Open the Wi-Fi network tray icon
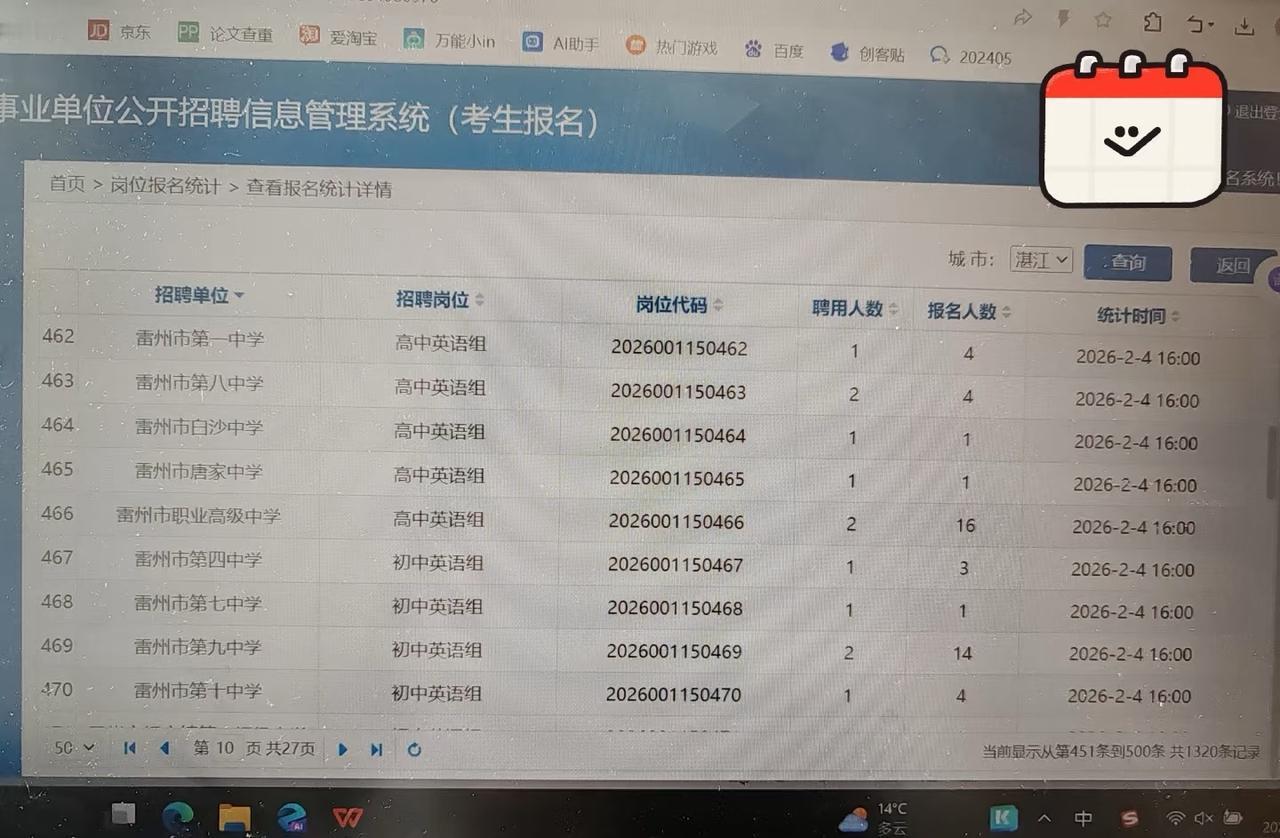1280x838 pixels. click(1176, 818)
